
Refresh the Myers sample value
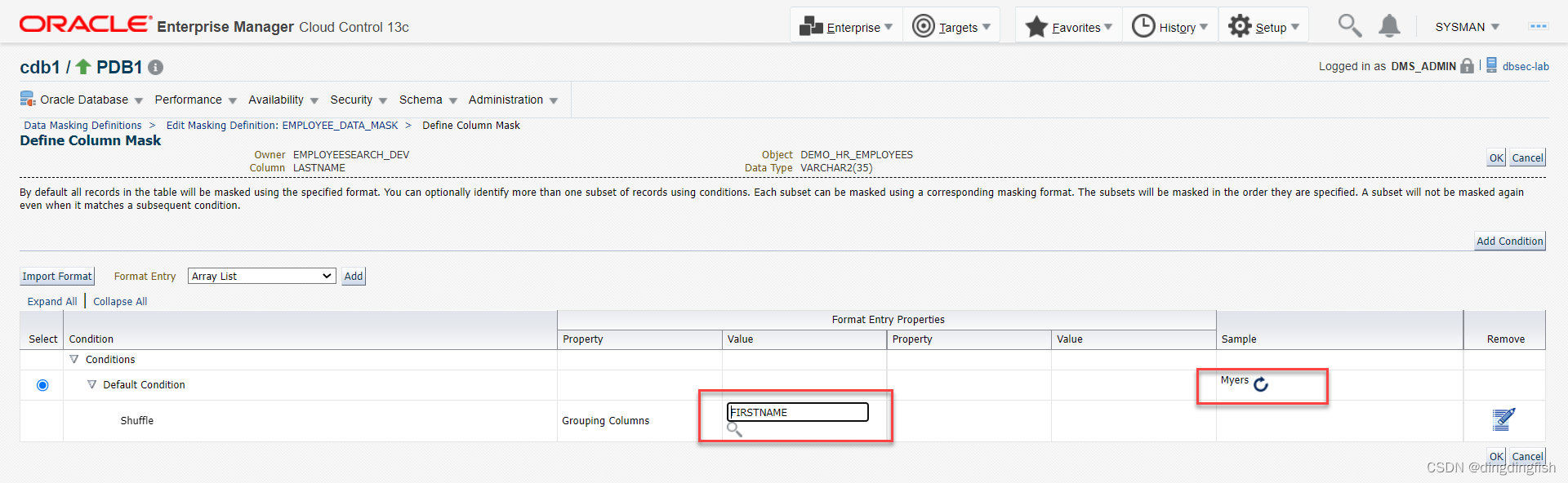coord(1261,384)
